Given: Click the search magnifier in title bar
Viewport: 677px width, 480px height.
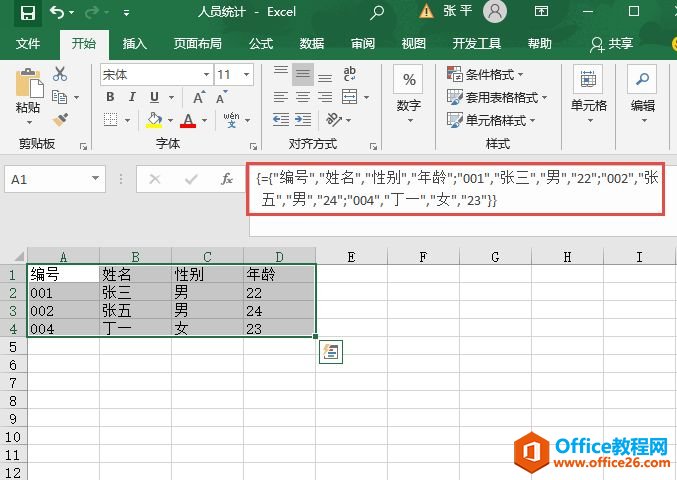Looking at the screenshot, I should click(377, 13).
